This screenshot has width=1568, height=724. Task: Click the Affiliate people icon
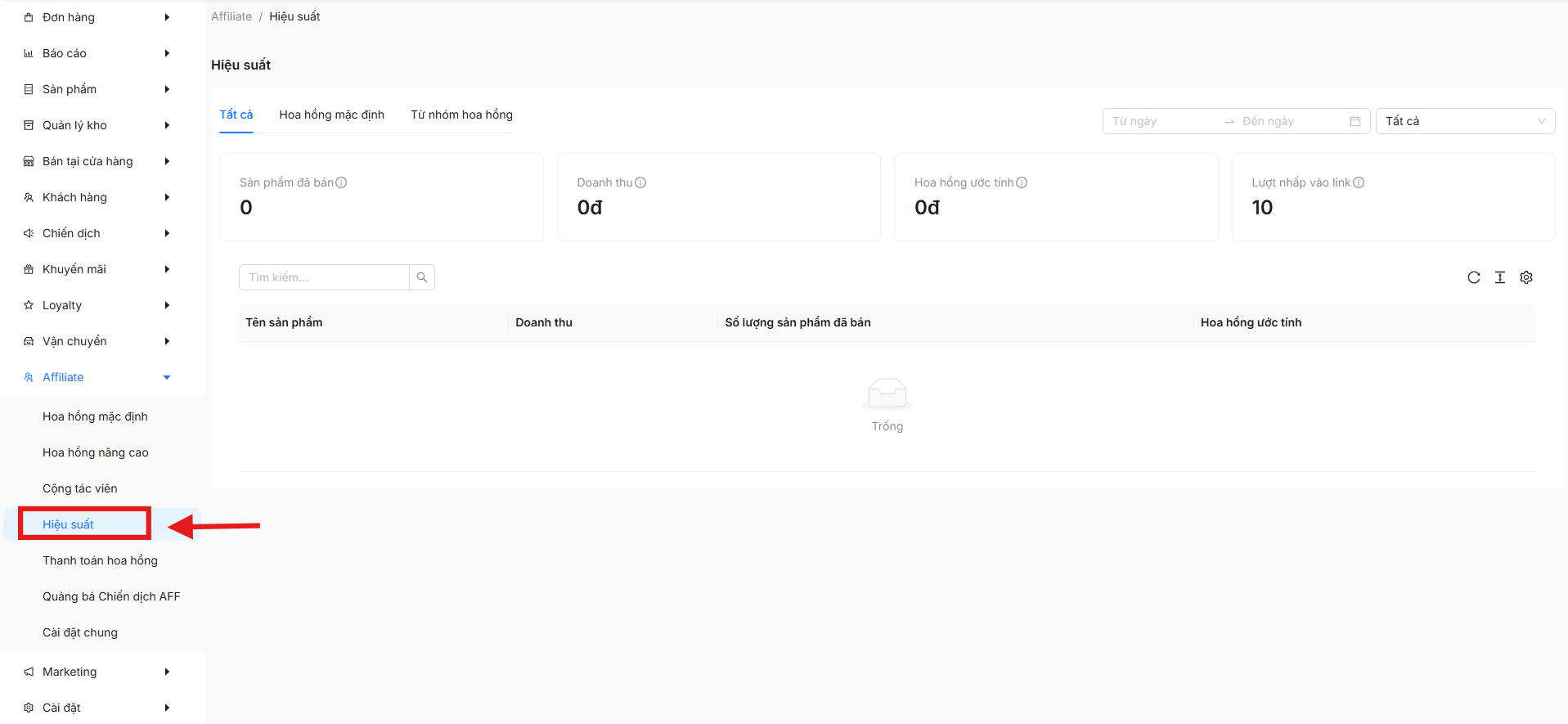[x=29, y=377]
